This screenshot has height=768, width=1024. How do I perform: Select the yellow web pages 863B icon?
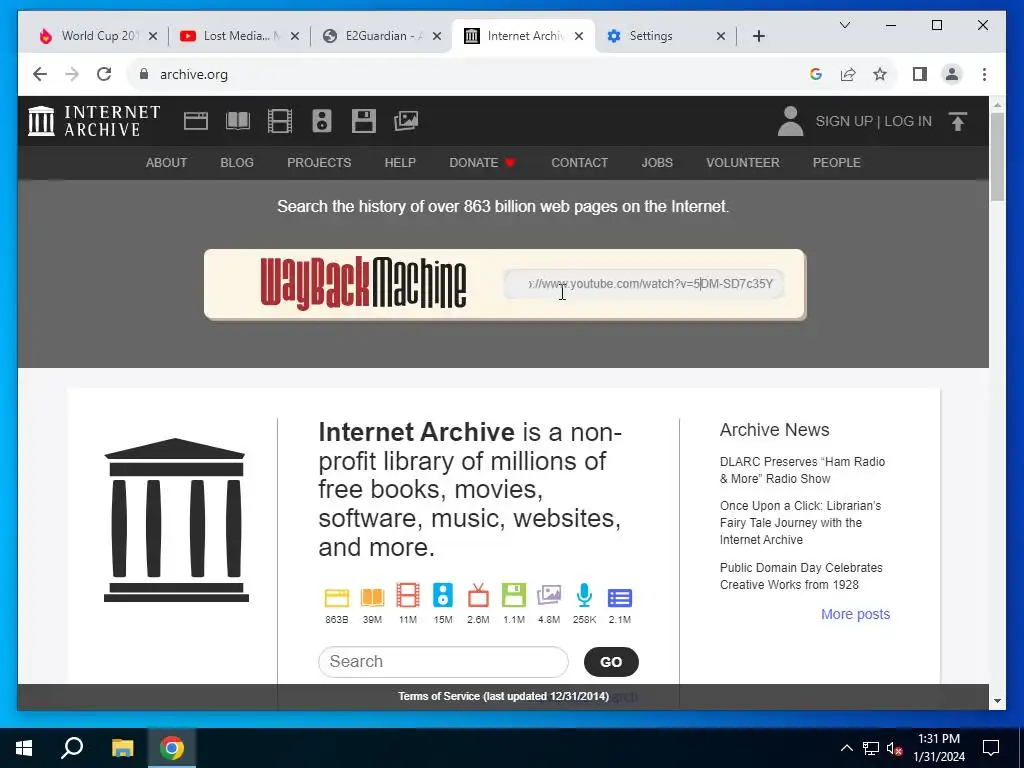coord(337,598)
